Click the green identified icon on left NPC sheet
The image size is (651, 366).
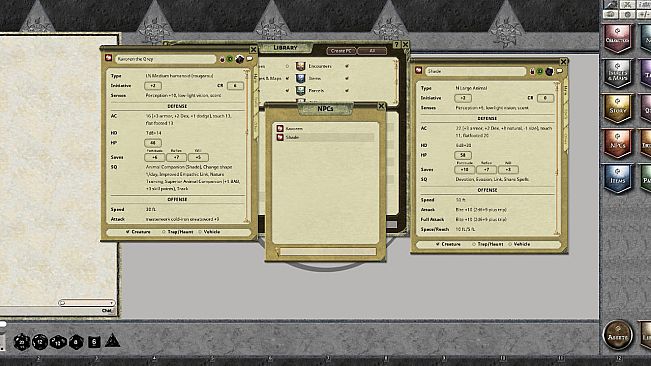coord(230,59)
